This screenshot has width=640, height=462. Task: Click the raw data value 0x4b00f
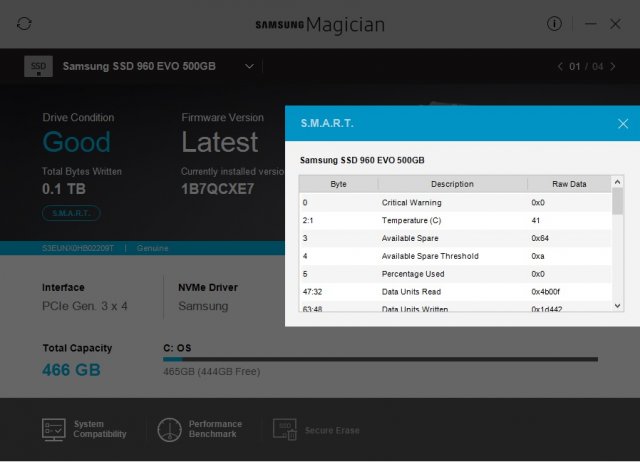(x=545, y=292)
